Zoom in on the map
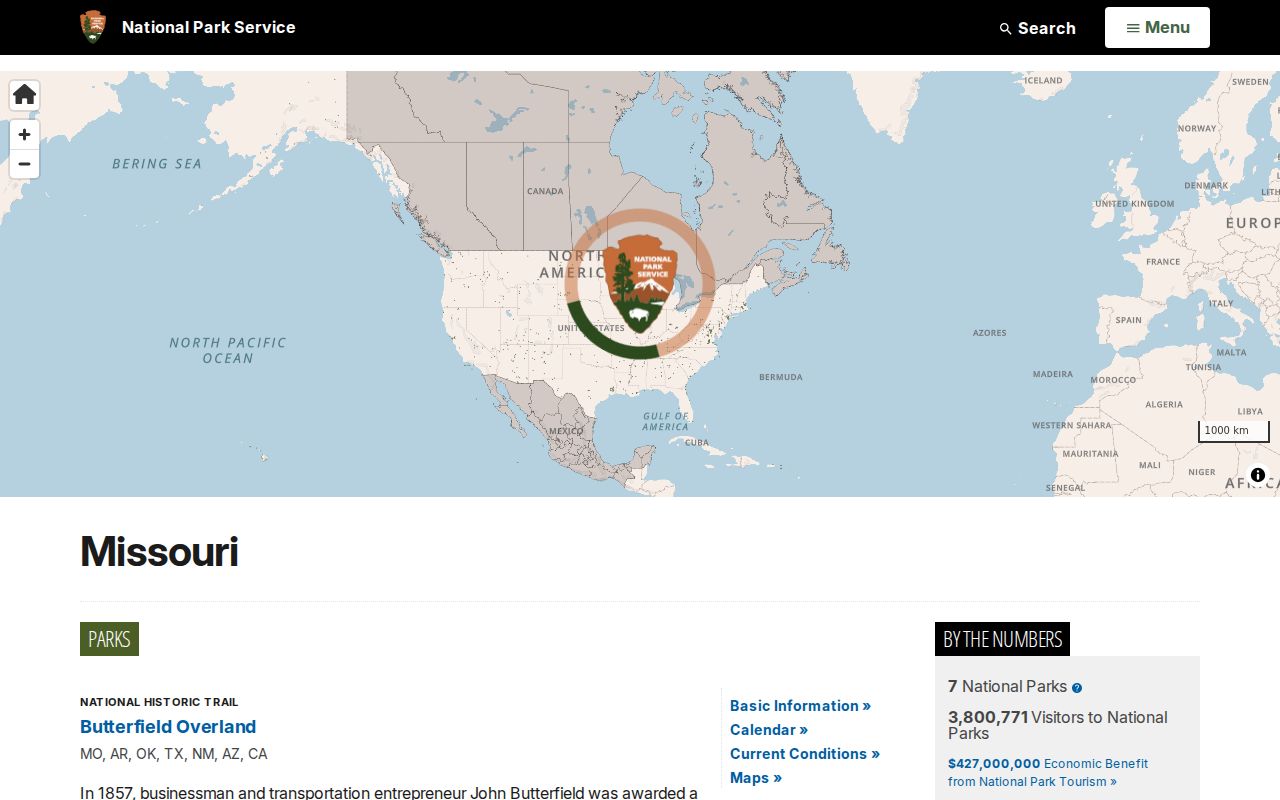The image size is (1280, 800). pyautogui.click(x=24, y=135)
